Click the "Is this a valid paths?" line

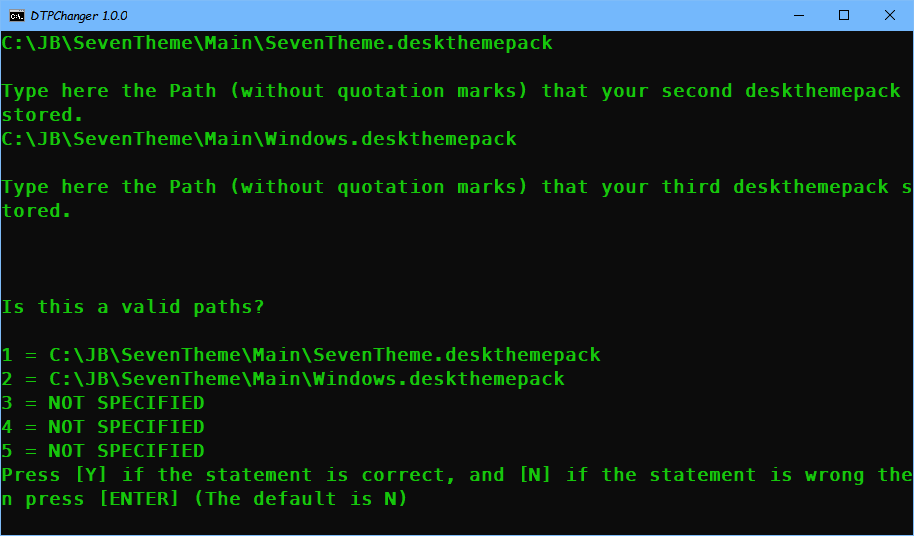click(133, 306)
